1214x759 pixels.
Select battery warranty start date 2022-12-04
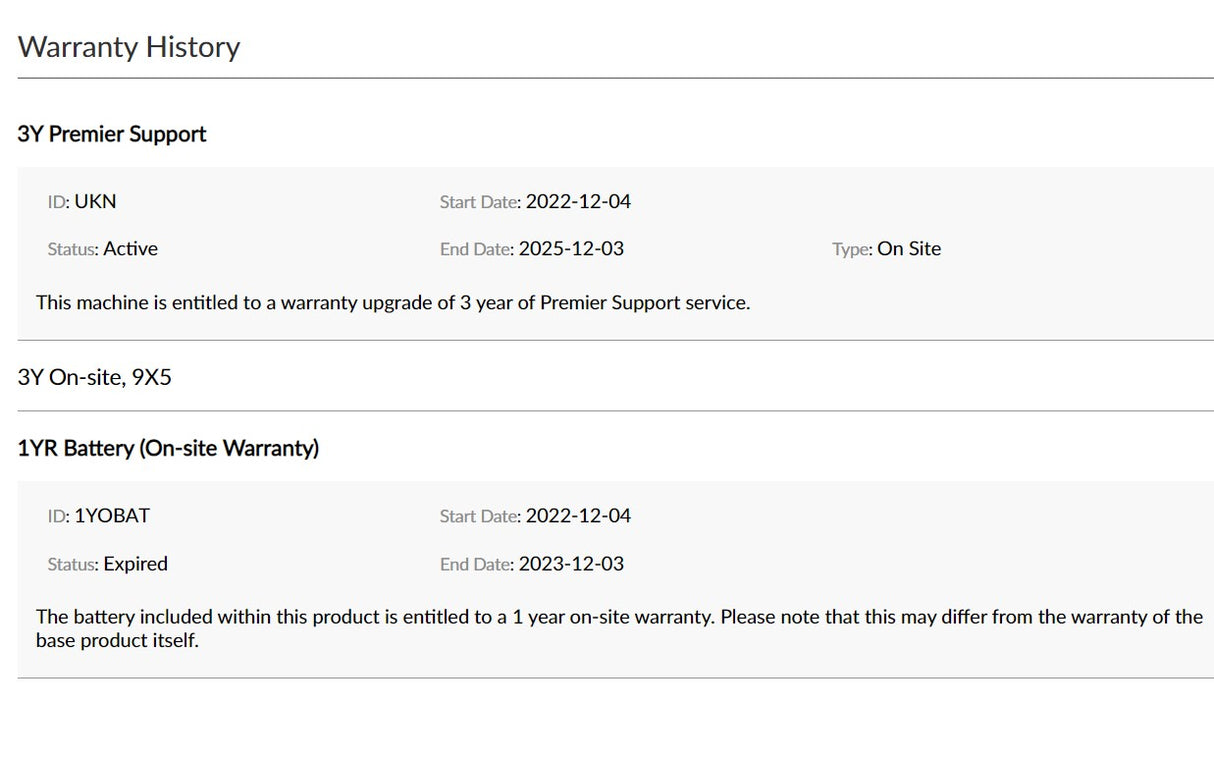pyautogui.click(x=578, y=516)
